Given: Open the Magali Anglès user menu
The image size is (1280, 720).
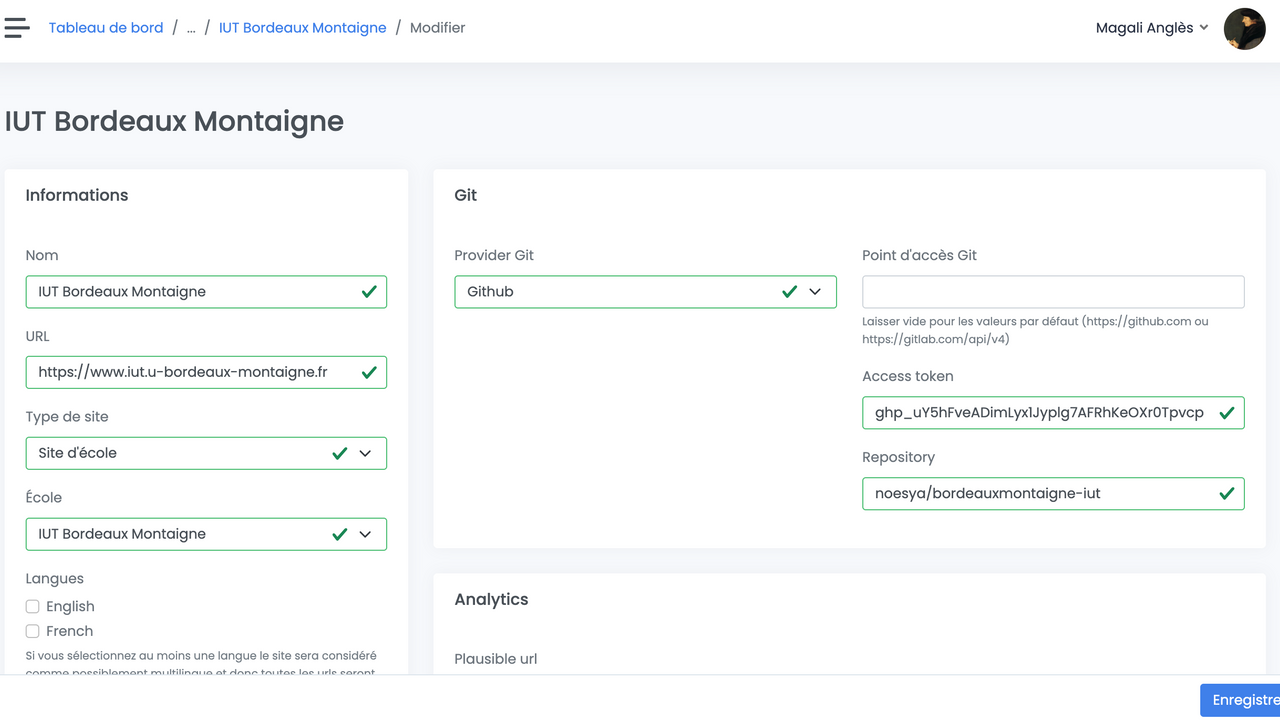Looking at the screenshot, I should pos(1151,28).
